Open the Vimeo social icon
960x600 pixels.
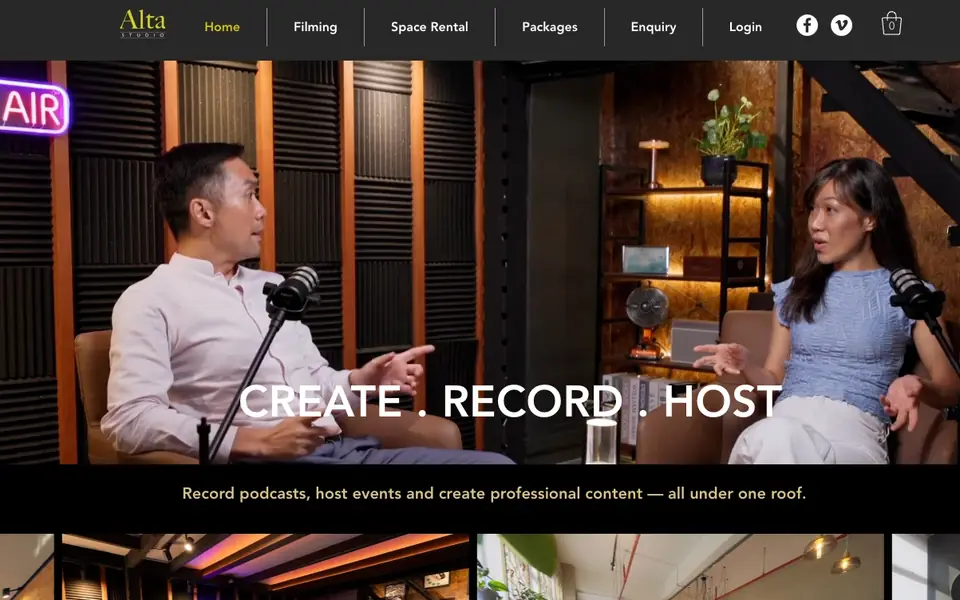coord(841,25)
